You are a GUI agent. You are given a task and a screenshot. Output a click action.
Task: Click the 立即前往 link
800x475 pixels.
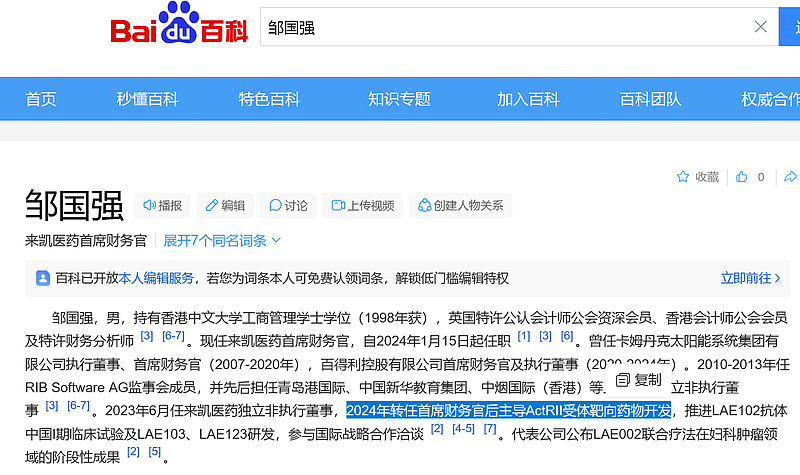tap(751, 278)
